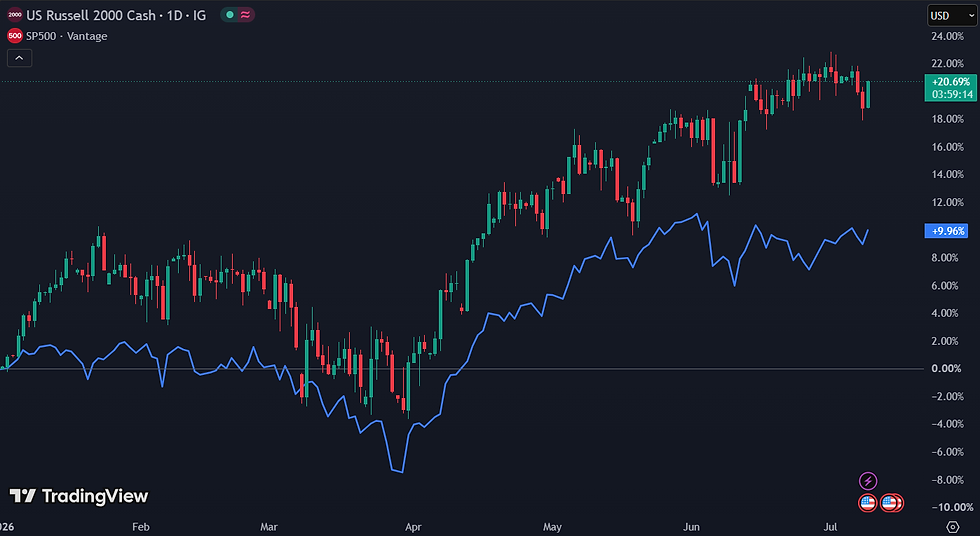This screenshot has height=536, width=980.
Task: Click the single US flag event icon
Action: [x=868, y=502]
